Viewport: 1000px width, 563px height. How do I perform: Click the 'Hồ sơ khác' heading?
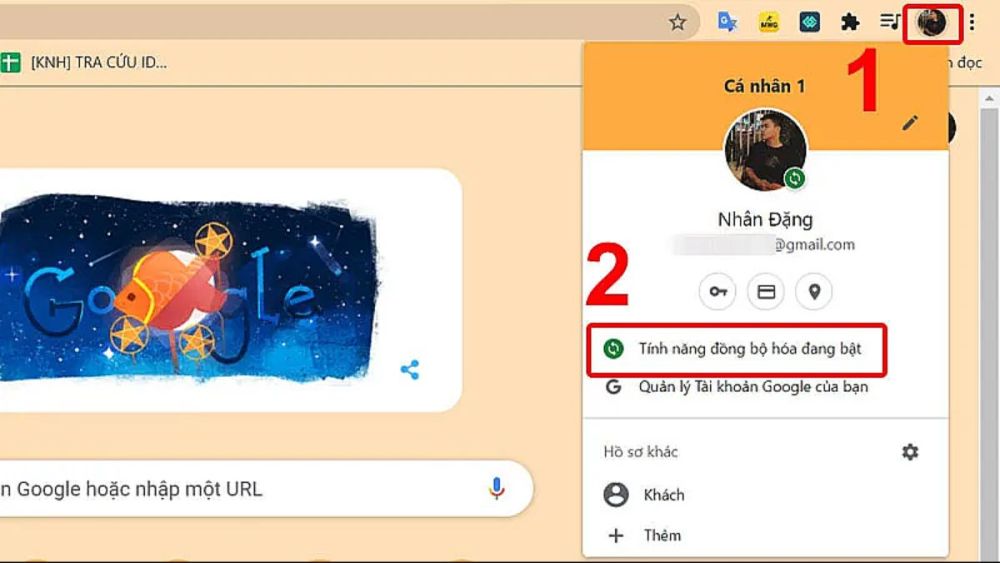tap(641, 452)
